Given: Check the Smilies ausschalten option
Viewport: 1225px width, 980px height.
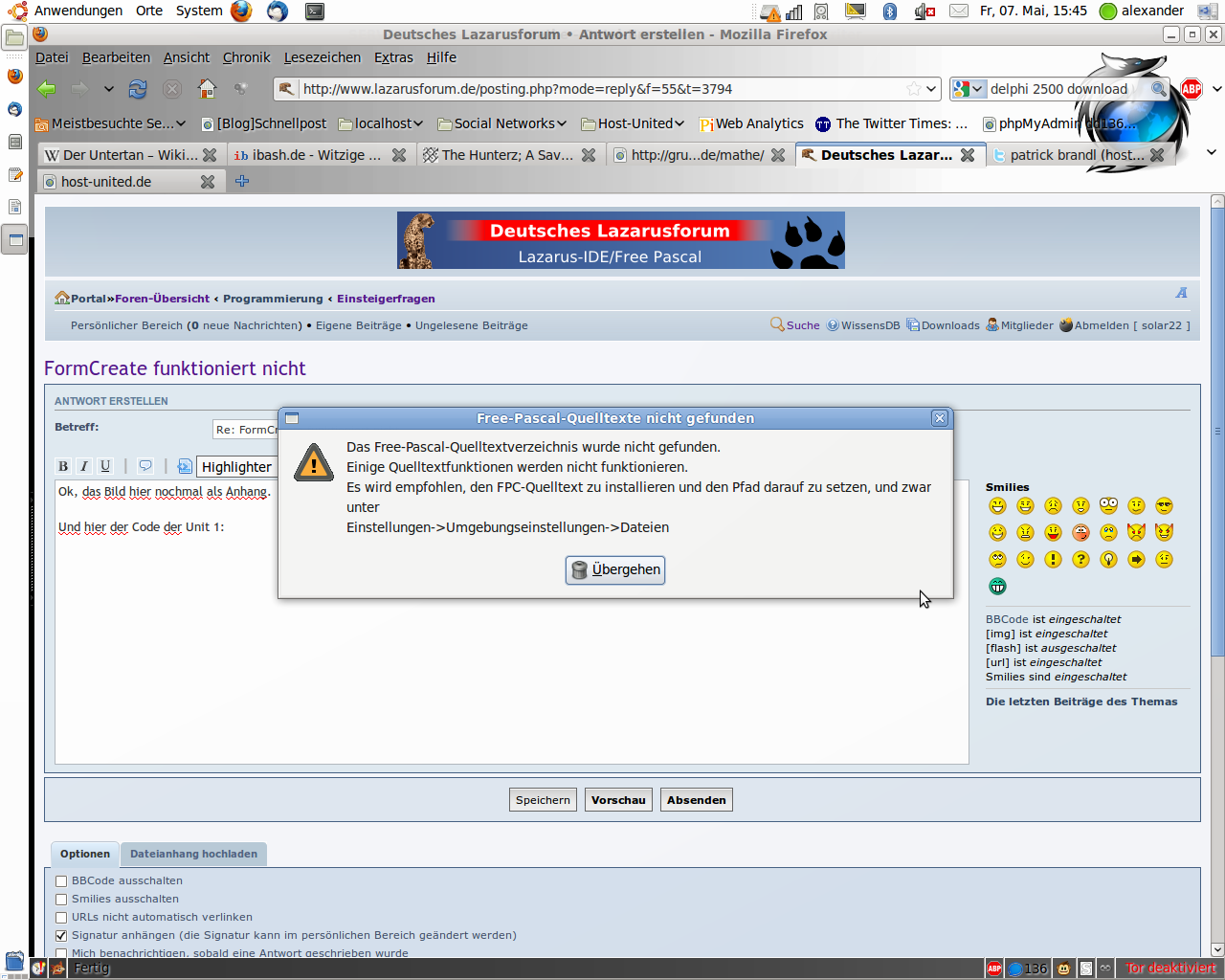Looking at the screenshot, I should [61, 900].
